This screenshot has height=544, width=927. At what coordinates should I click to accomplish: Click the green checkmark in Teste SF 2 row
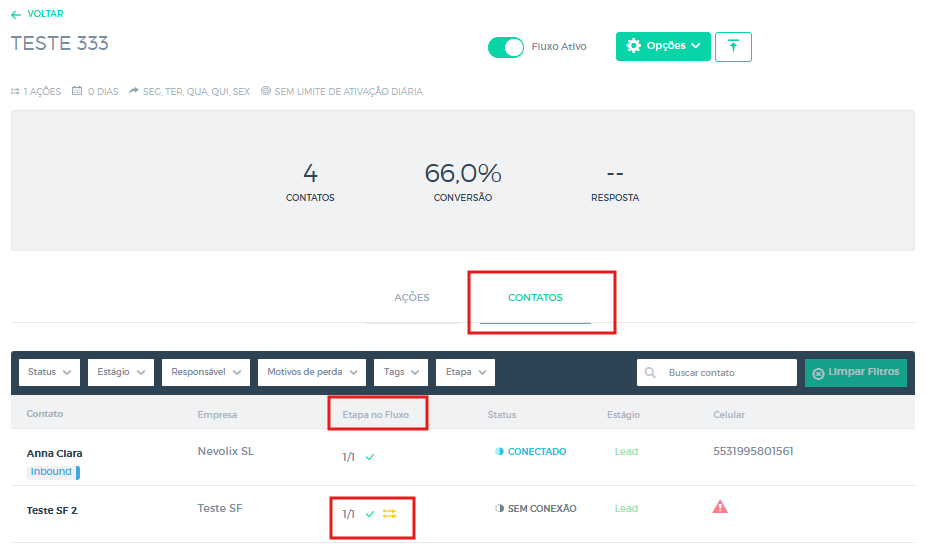click(370, 514)
